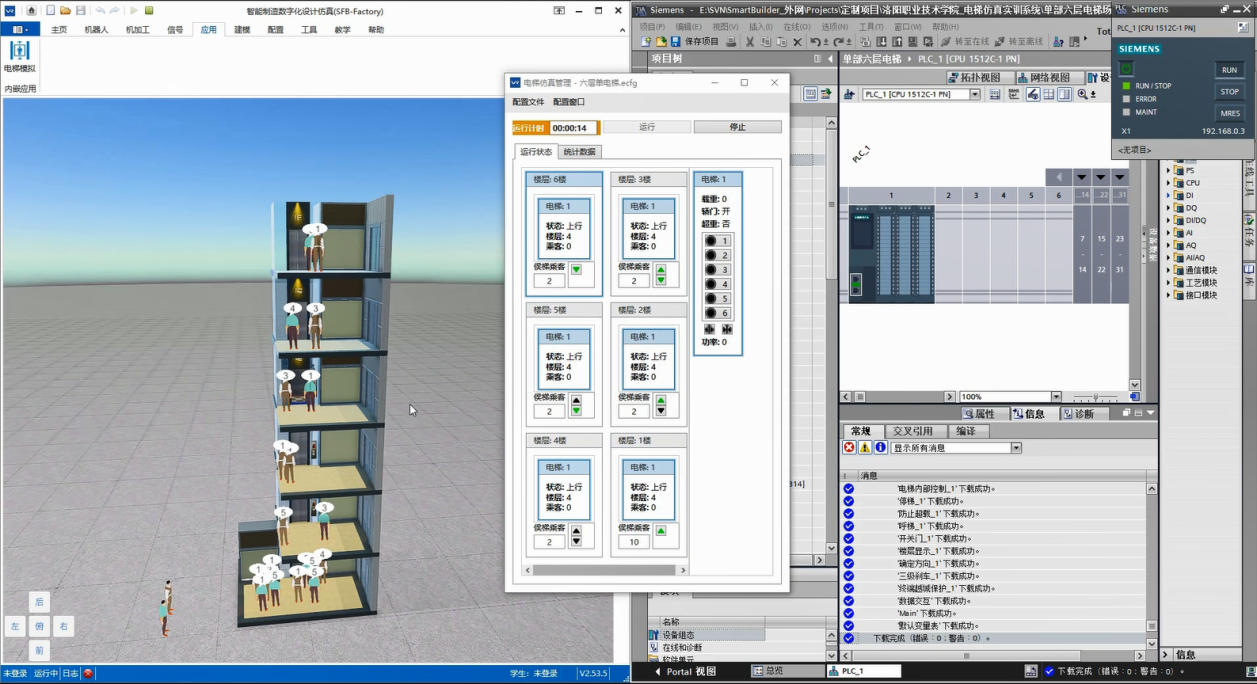The image size is (1257, 684).
Task: Click the home icon in SFB-Factory title bar
Action: coord(31,10)
